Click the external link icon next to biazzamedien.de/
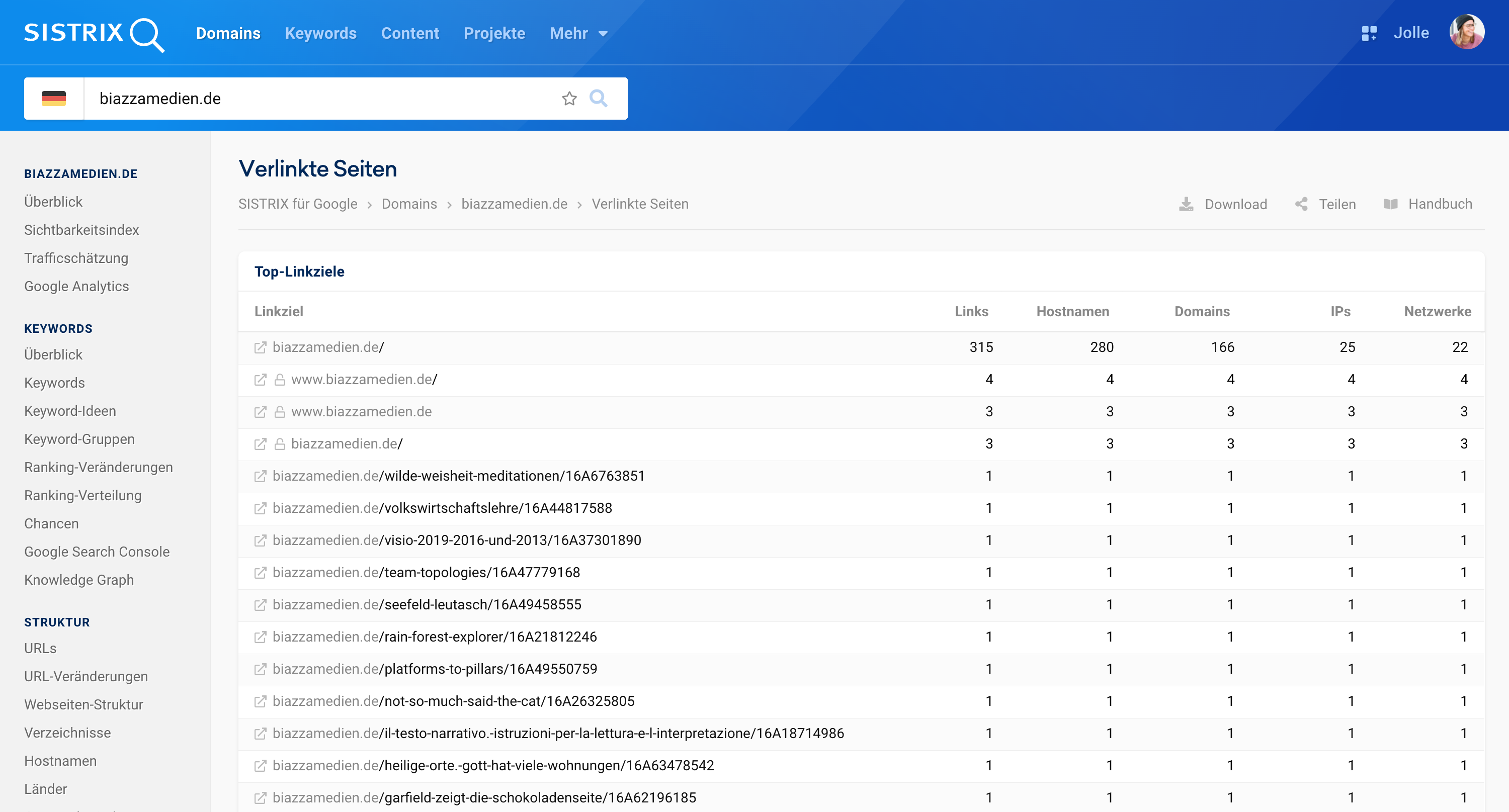1509x812 pixels. point(260,346)
